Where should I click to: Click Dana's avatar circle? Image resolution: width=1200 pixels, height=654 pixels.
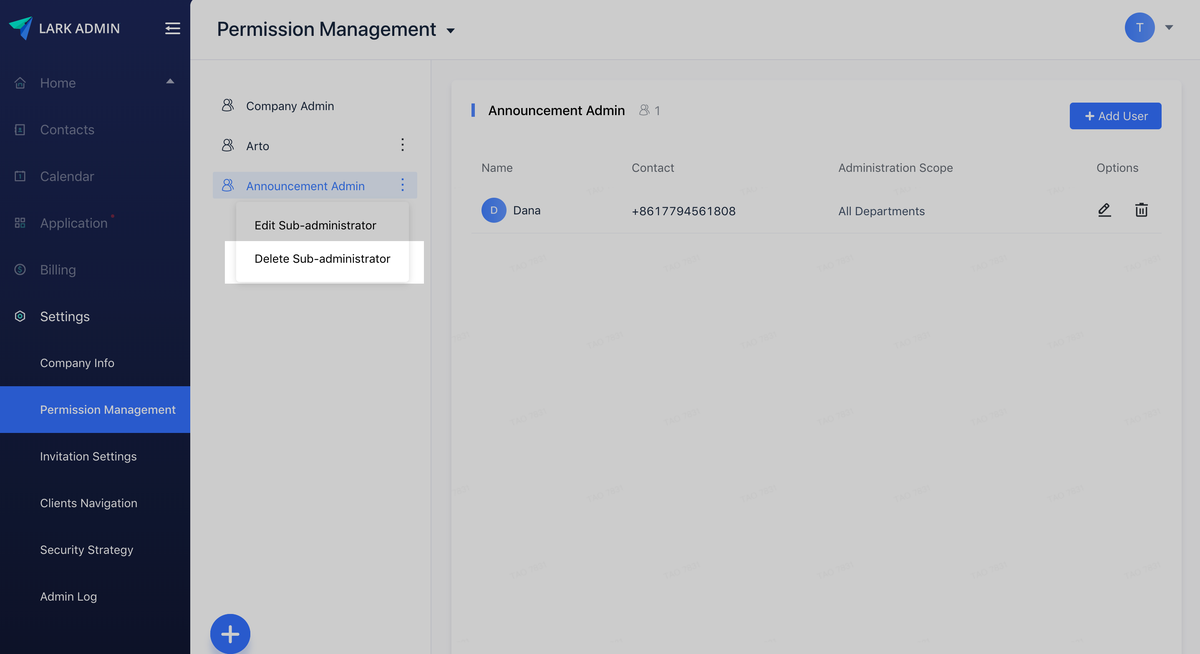[x=494, y=210]
